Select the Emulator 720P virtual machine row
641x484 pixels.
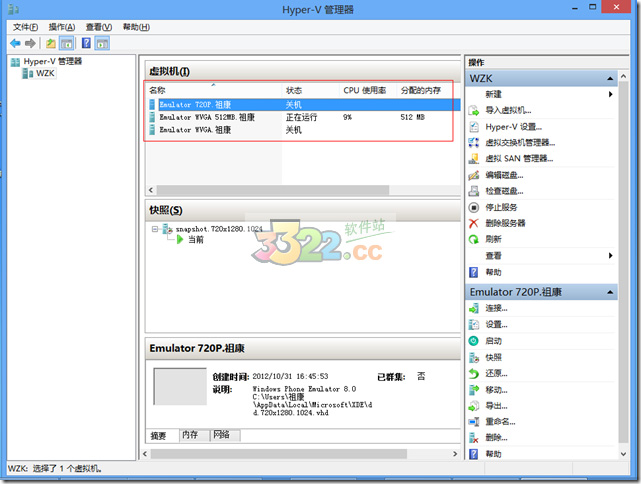[303, 105]
